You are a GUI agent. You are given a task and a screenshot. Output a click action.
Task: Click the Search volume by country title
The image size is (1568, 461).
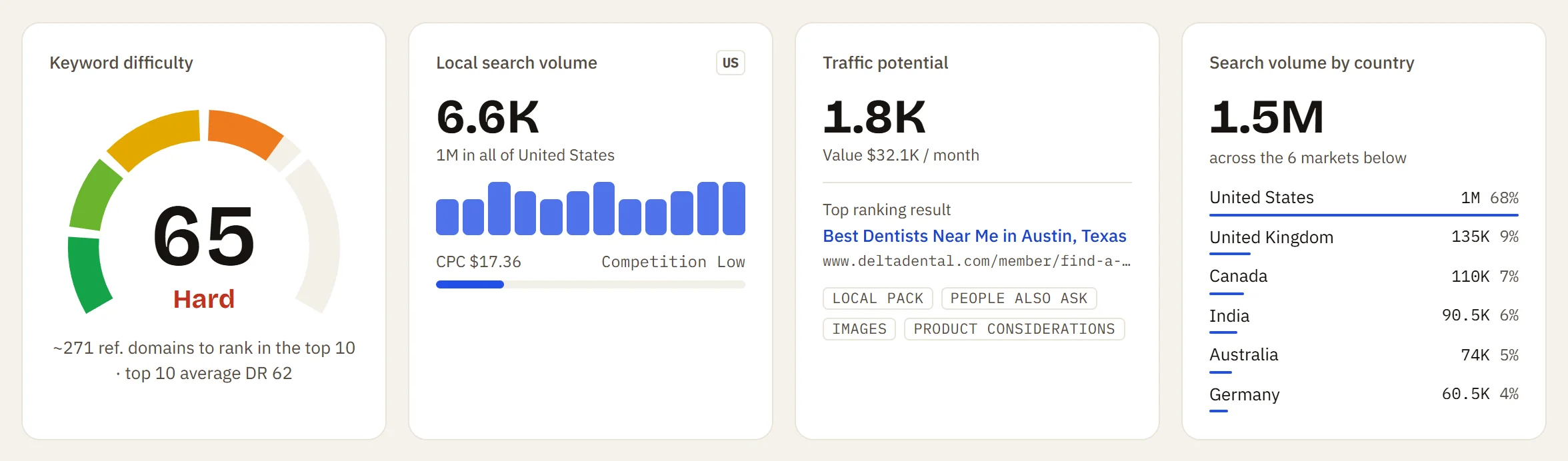tap(1311, 63)
